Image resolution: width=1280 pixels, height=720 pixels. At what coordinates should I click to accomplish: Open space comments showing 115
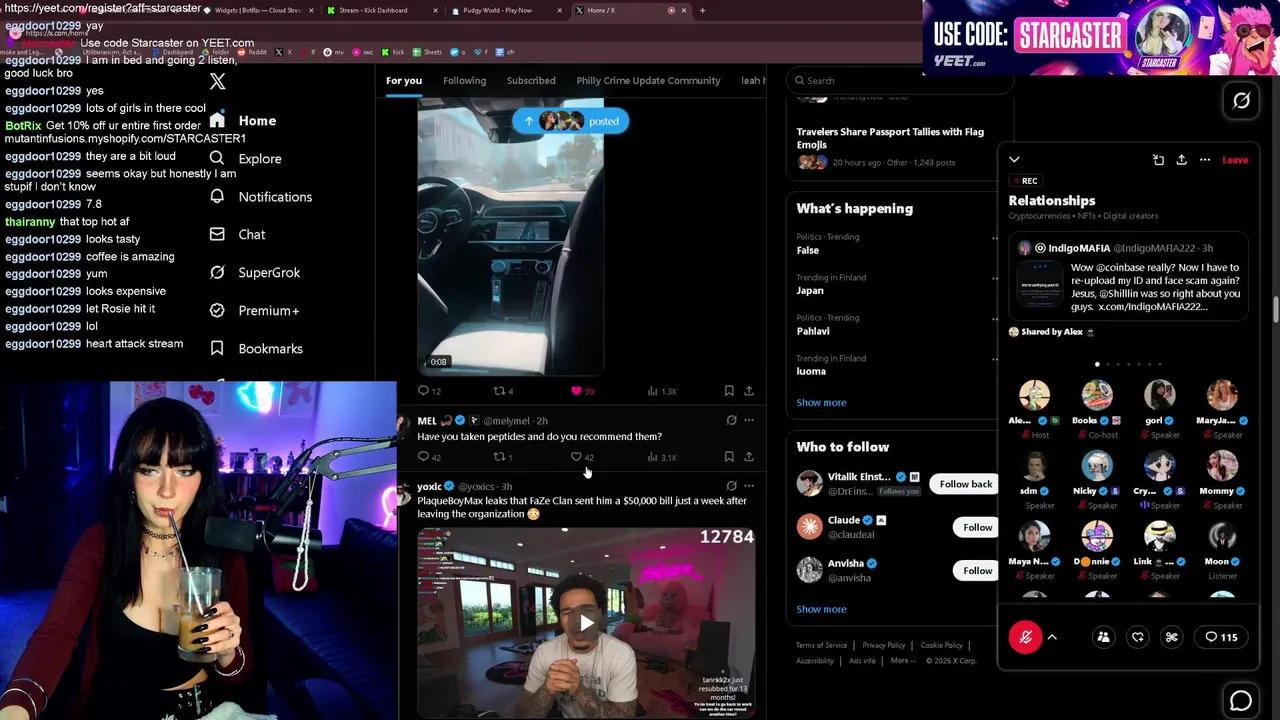coord(1222,637)
